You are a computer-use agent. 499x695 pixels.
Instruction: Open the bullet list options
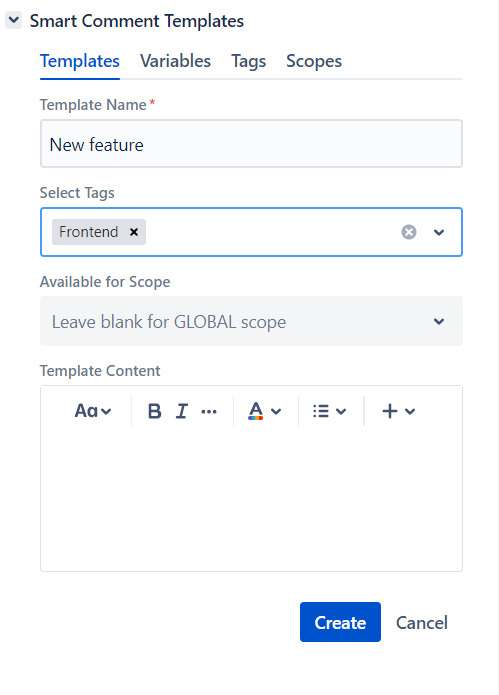(x=329, y=411)
